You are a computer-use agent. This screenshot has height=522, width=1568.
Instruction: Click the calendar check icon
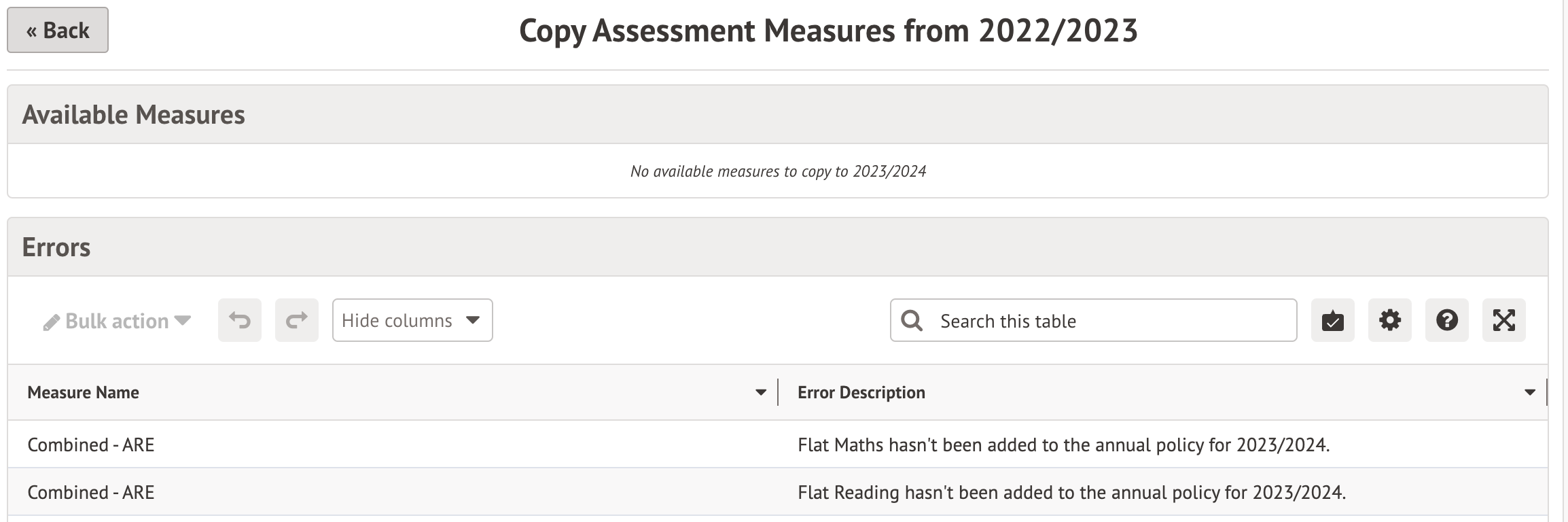pos(1333,320)
